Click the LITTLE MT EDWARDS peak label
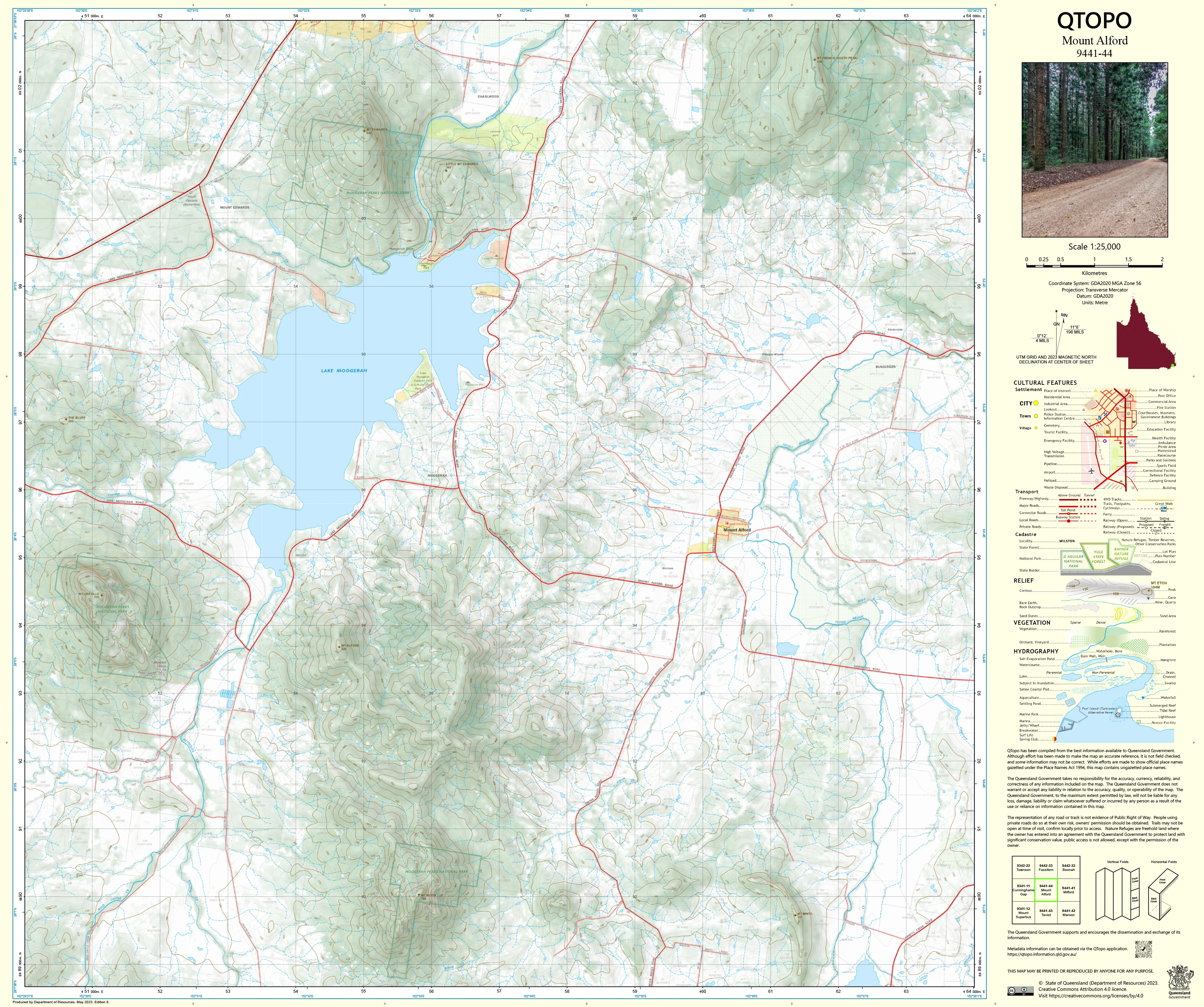 pyautogui.click(x=462, y=164)
